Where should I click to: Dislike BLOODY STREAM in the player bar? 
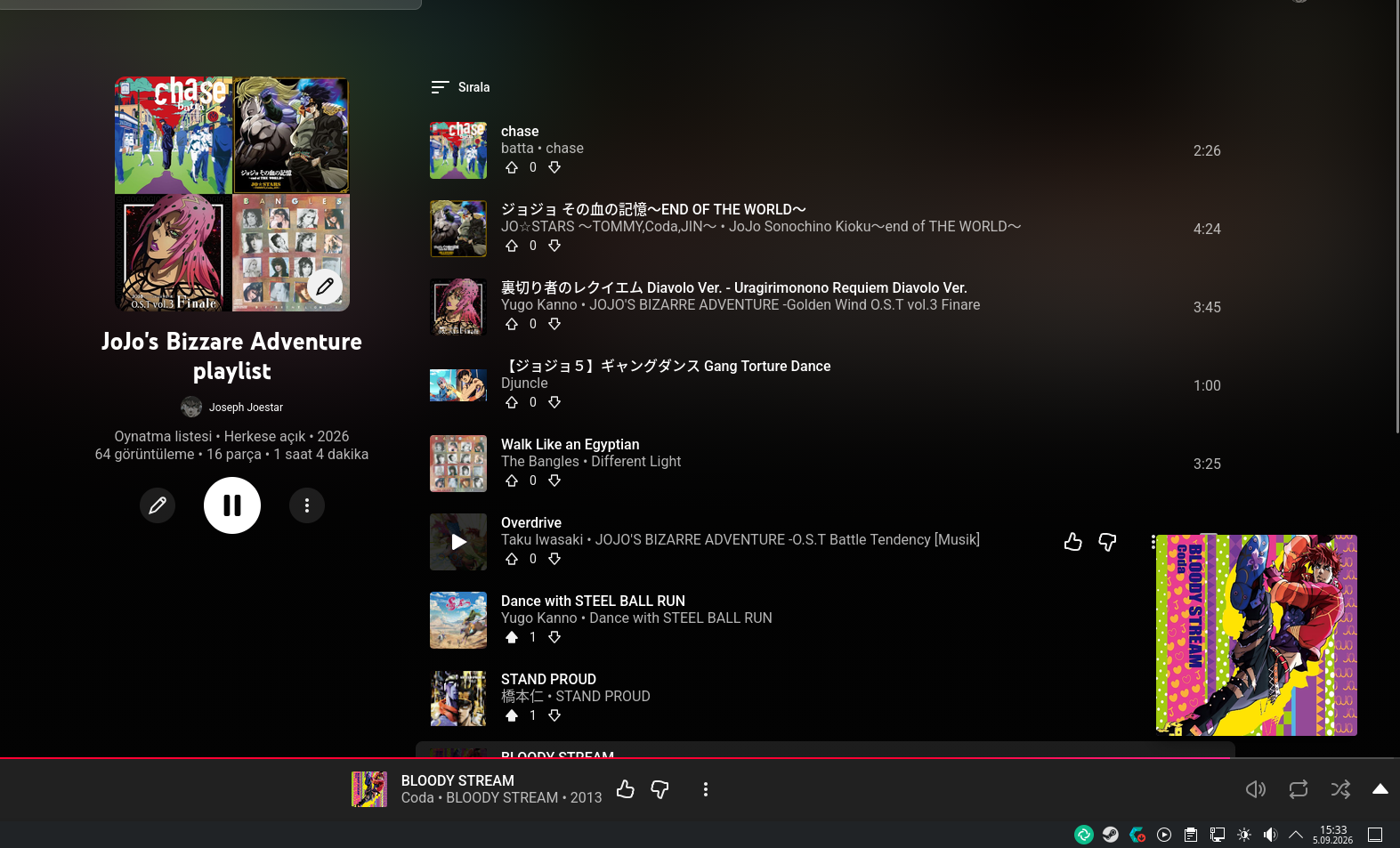[660, 789]
